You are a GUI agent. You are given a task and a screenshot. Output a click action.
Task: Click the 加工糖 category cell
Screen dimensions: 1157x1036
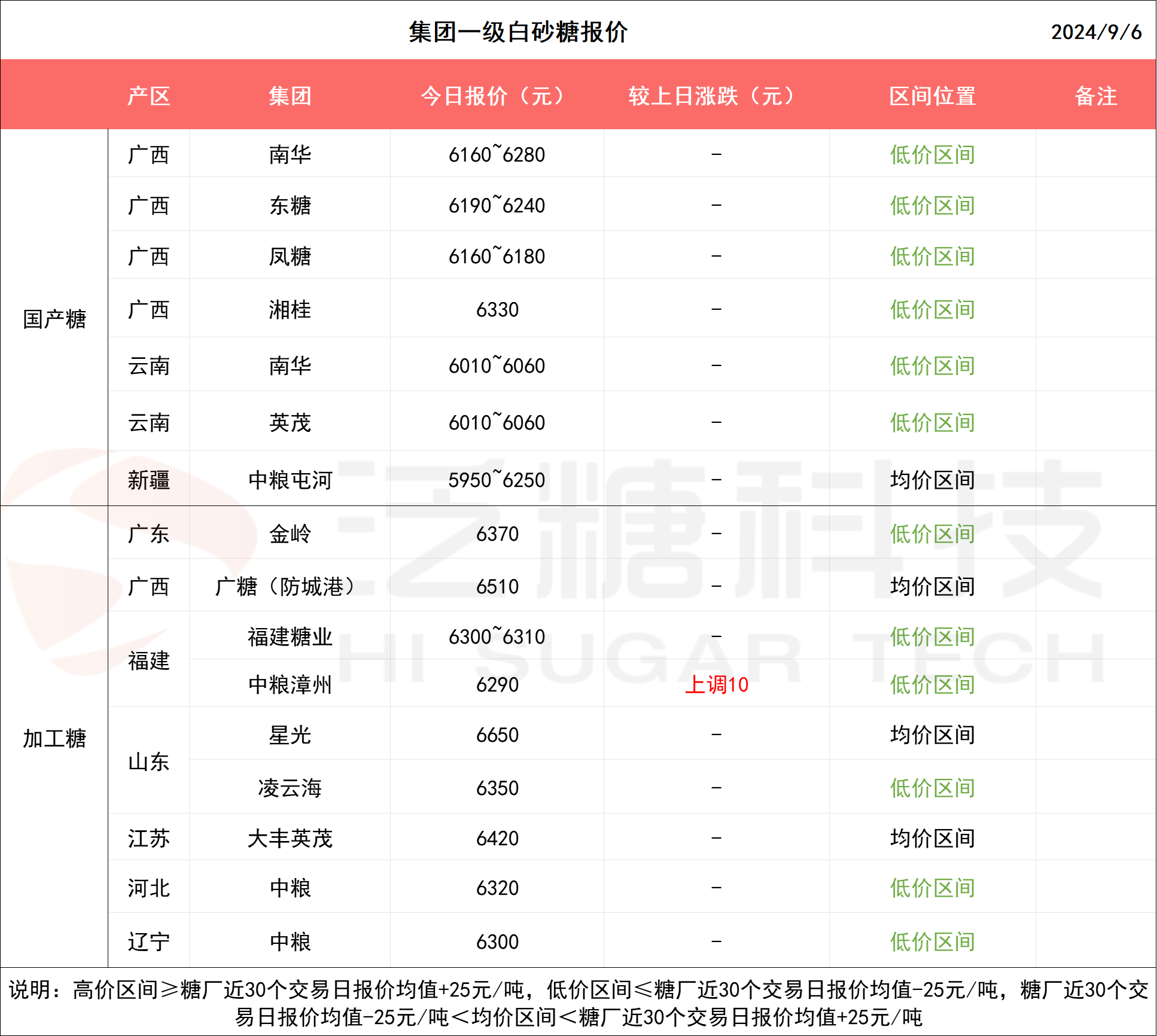click(54, 738)
